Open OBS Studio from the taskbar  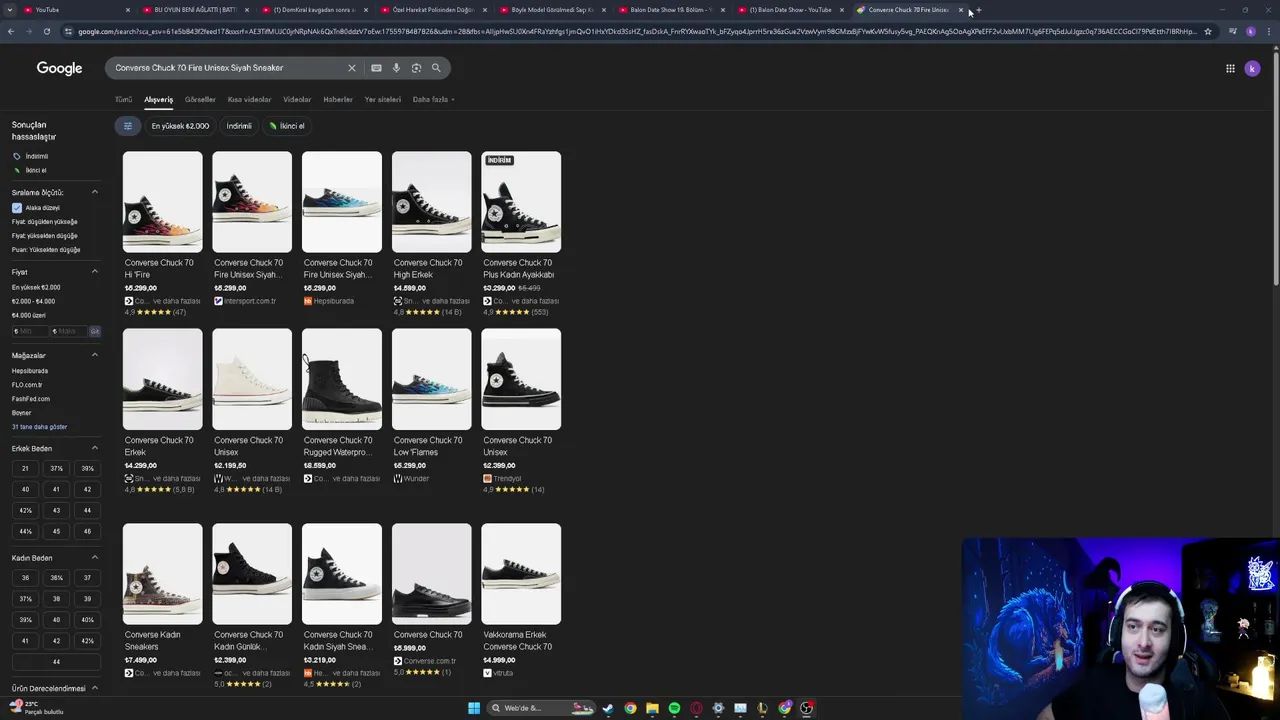pos(806,708)
